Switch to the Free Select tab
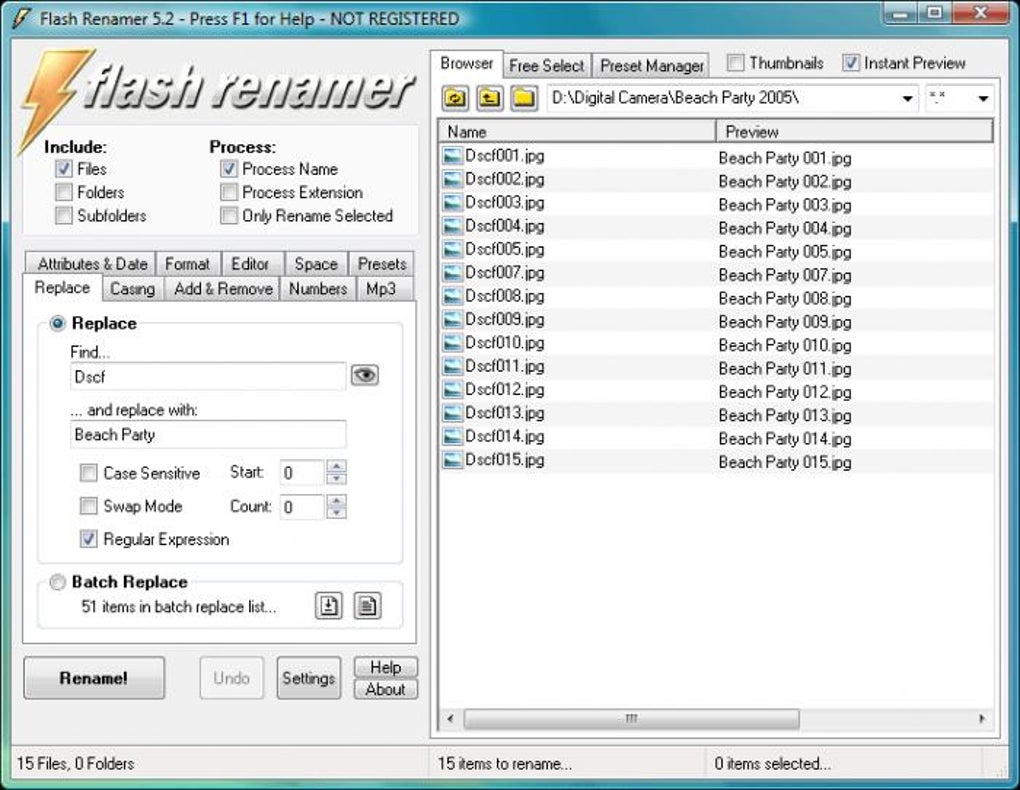The height and width of the screenshot is (790, 1020). pos(546,66)
